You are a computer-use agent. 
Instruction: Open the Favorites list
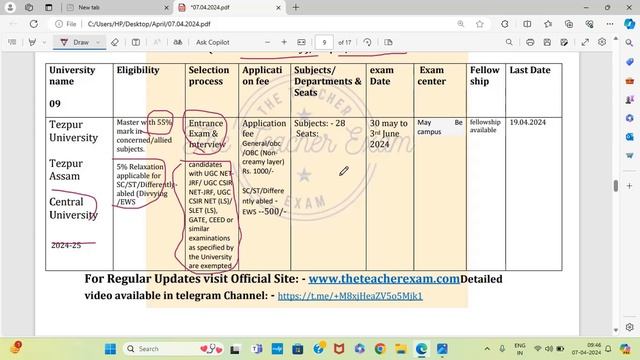click(548, 24)
